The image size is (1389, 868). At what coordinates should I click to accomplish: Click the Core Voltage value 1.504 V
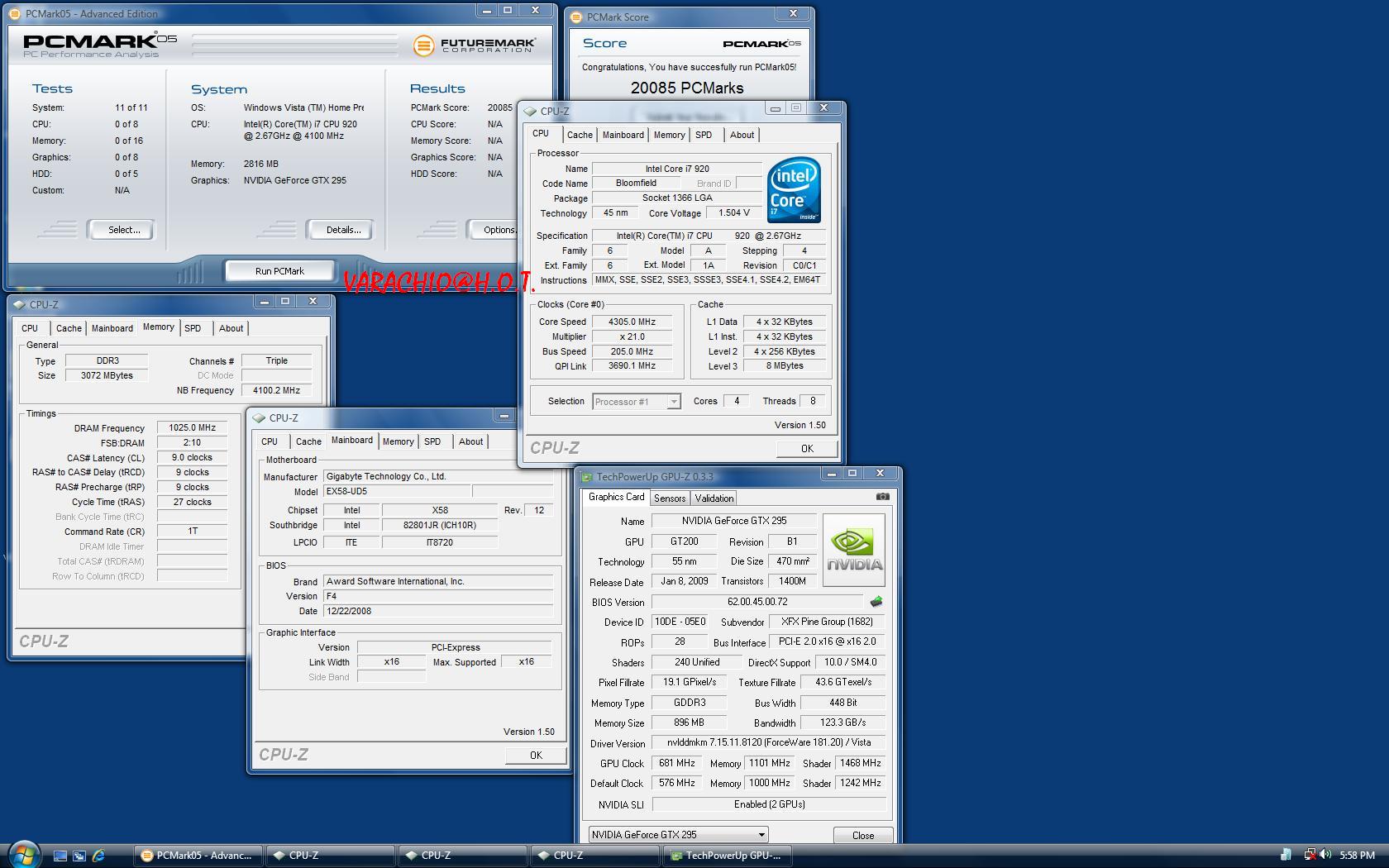pyautogui.click(x=734, y=212)
